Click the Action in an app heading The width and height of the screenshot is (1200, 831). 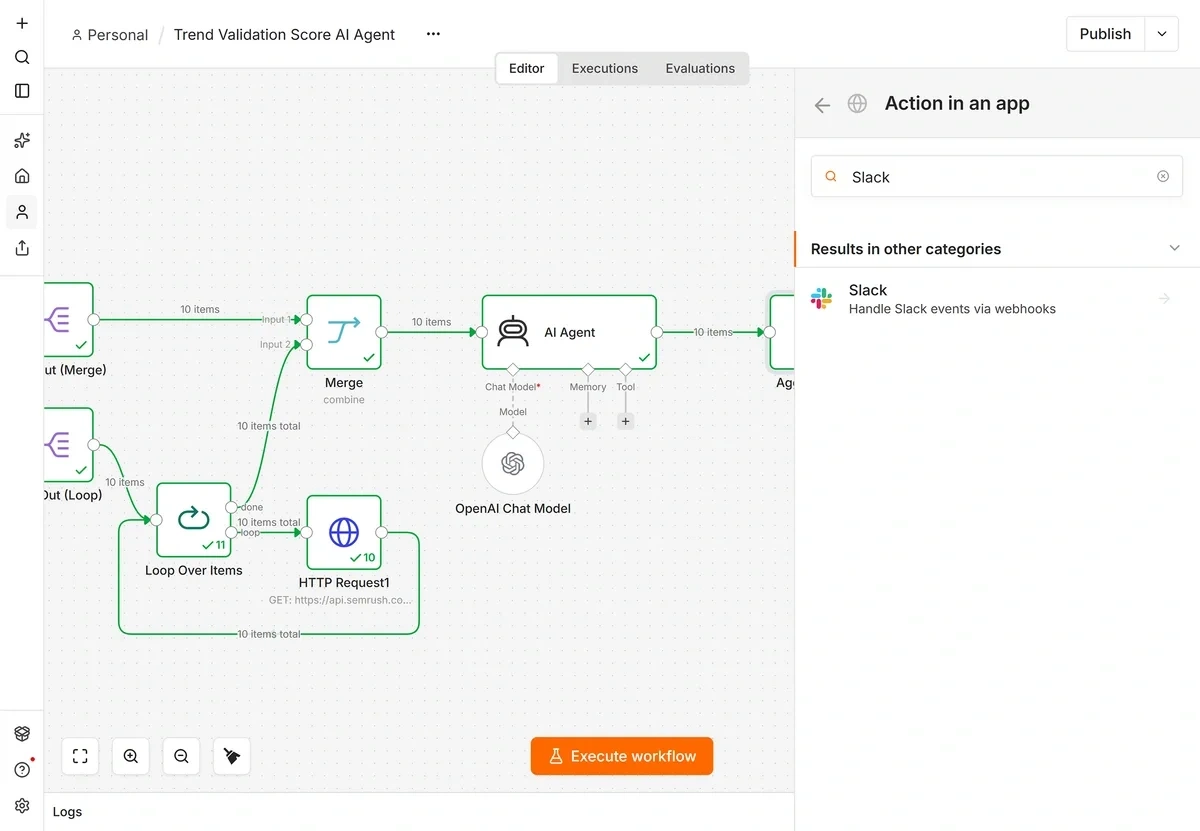point(957,104)
